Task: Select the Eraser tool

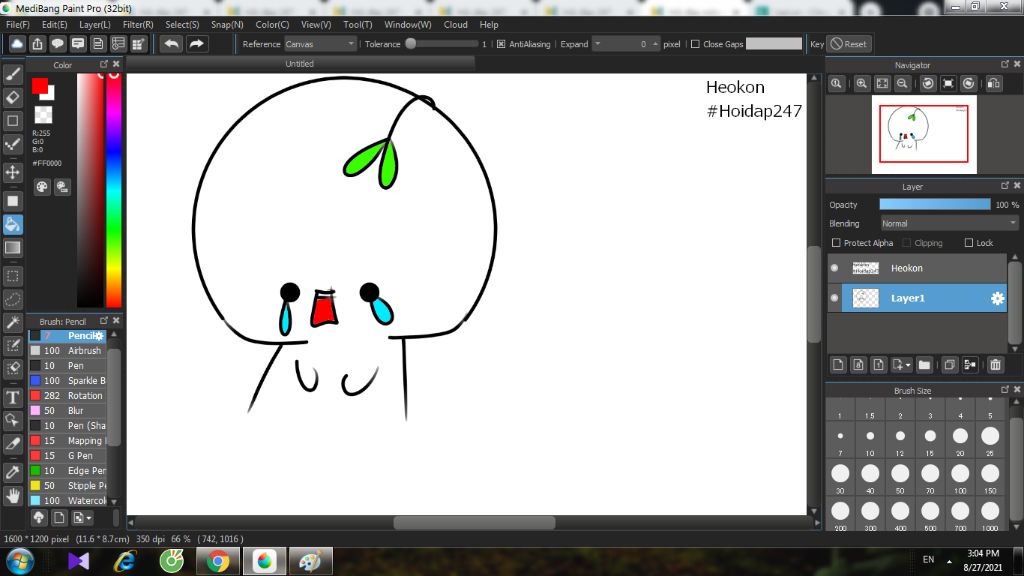Action: 12,97
